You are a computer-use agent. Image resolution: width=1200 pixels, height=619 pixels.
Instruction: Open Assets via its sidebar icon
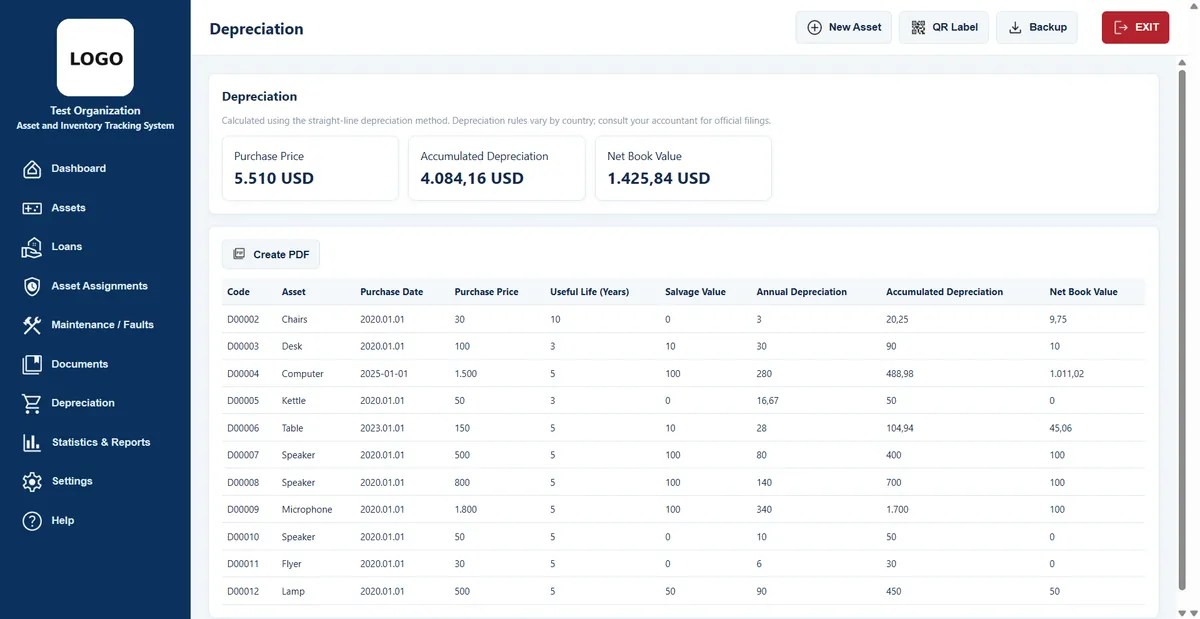[x=32, y=208]
